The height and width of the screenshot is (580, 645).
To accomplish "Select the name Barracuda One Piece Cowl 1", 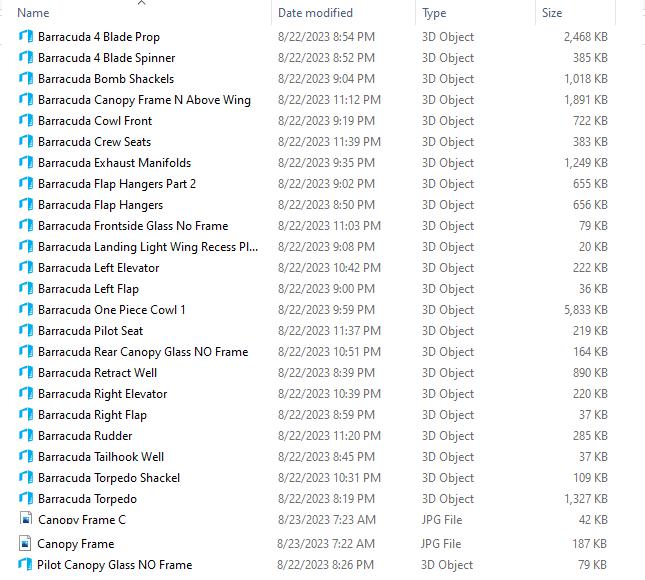I will point(111,309).
